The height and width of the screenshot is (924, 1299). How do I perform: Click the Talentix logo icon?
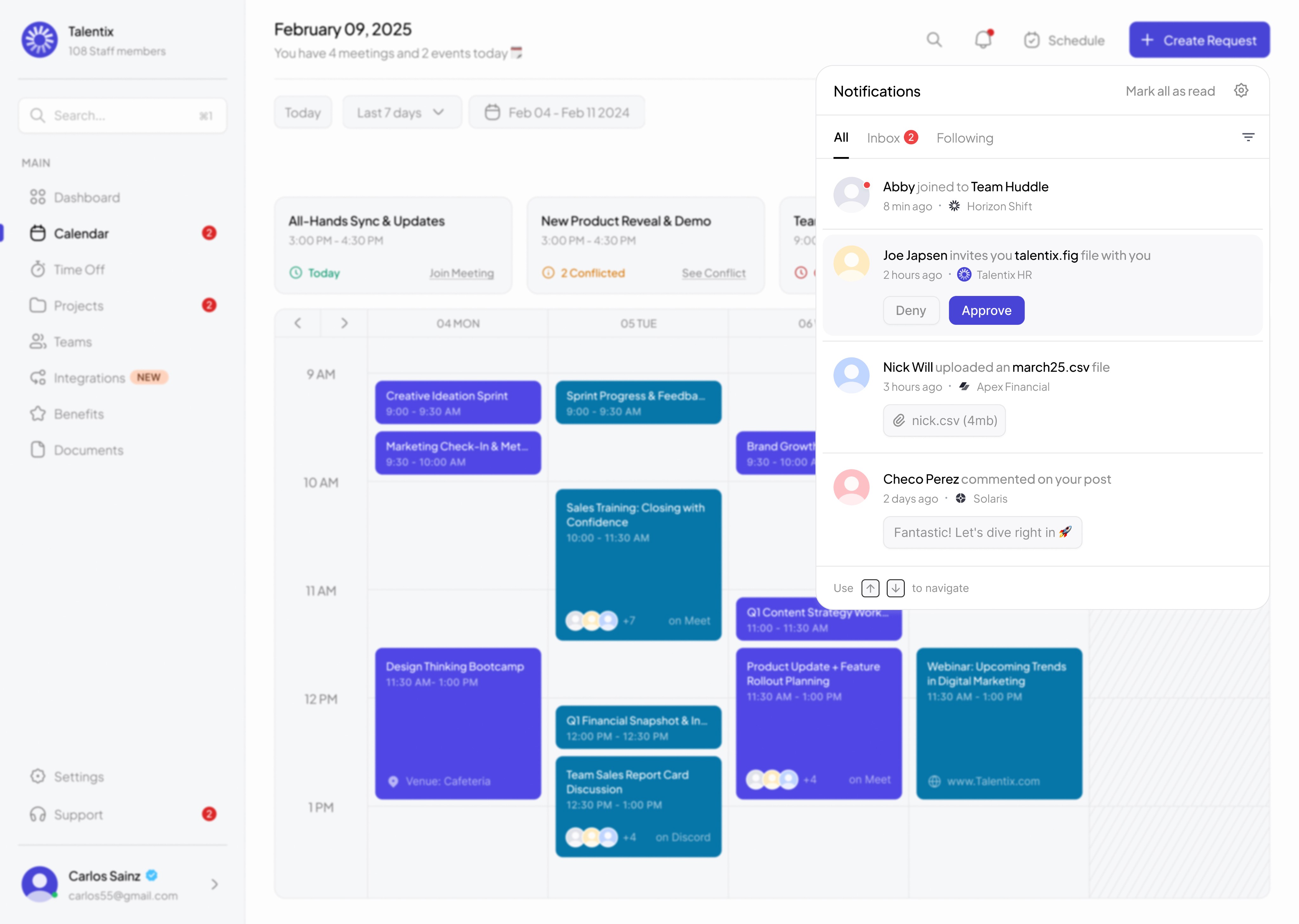pos(39,40)
